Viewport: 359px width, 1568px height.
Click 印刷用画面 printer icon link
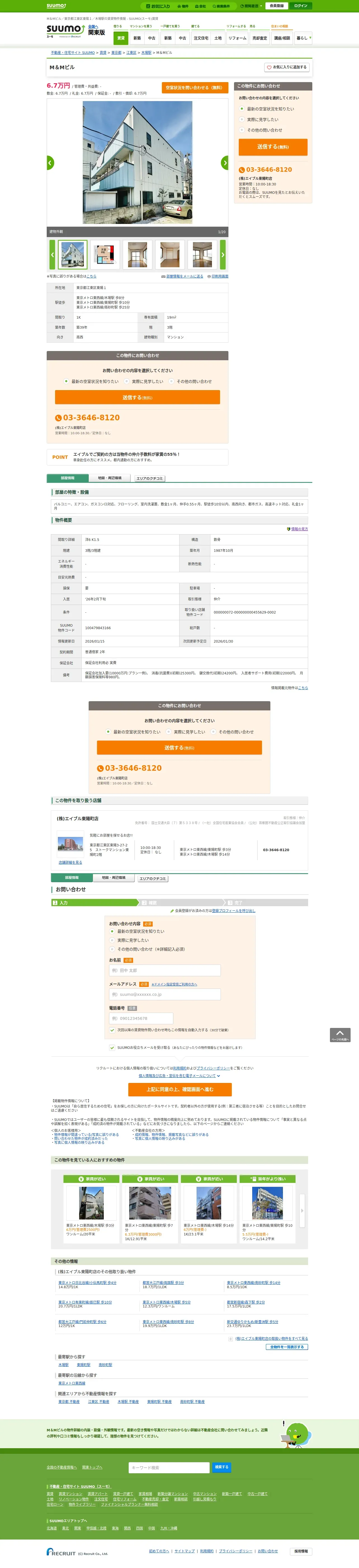tap(218, 276)
